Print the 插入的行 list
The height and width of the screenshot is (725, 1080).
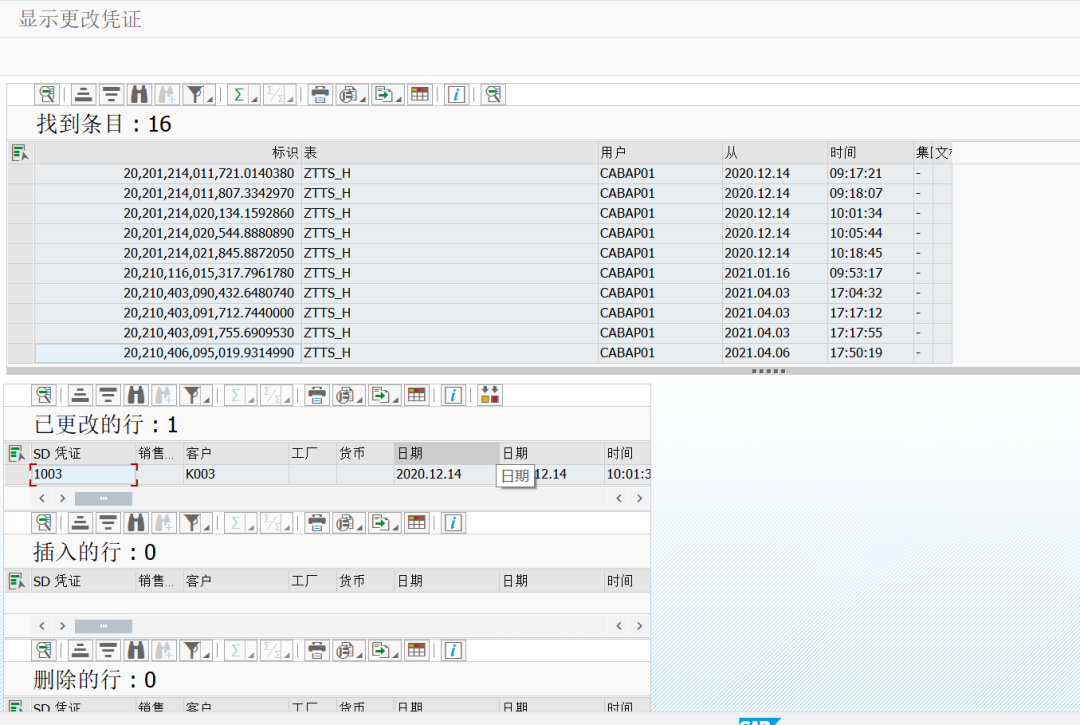click(x=317, y=523)
